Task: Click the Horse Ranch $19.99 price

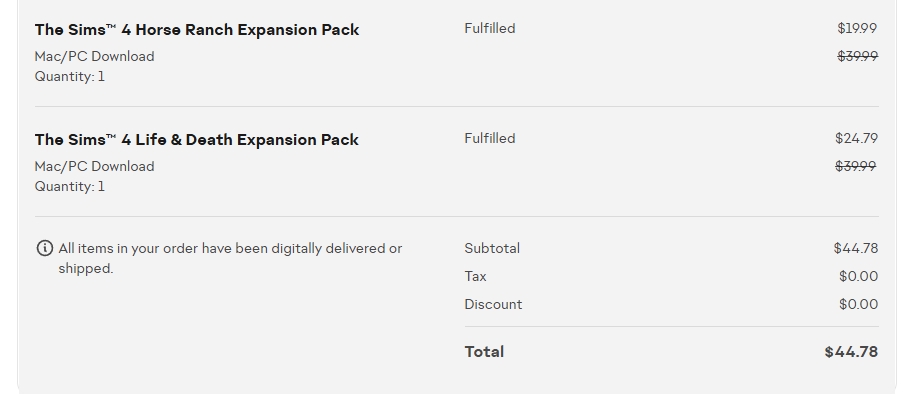Action: [857, 28]
